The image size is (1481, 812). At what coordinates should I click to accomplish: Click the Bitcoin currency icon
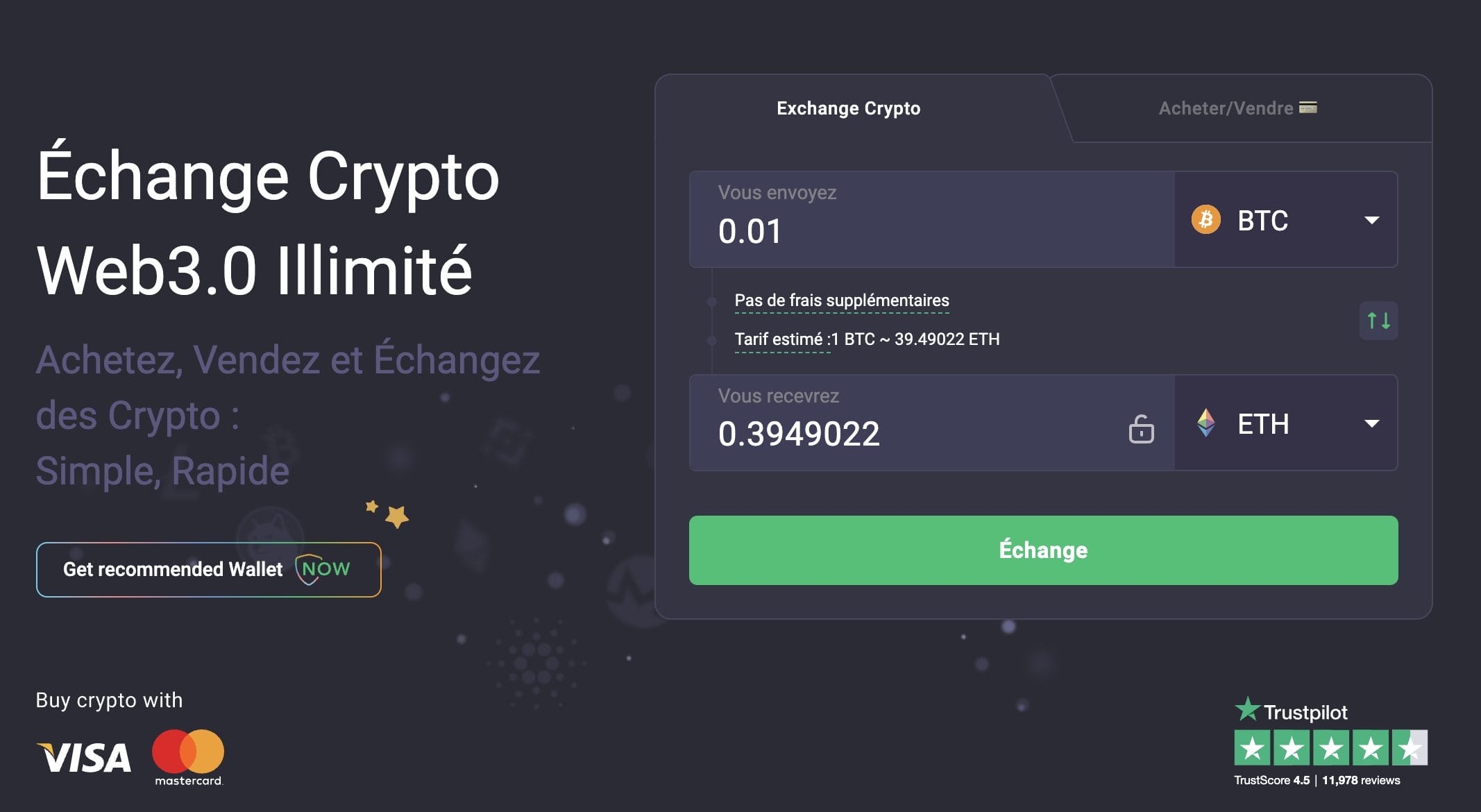(1206, 220)
